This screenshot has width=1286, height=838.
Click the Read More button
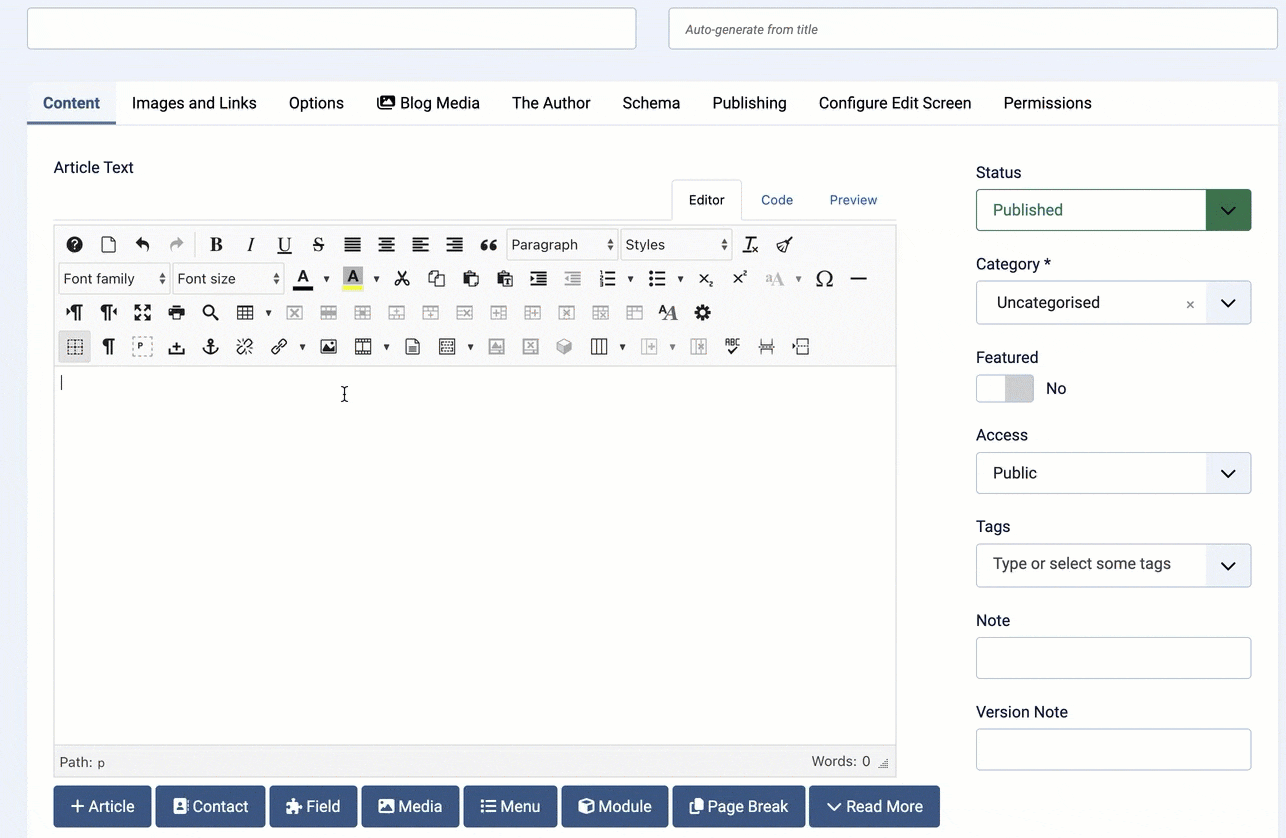click(x=873, y=806)
